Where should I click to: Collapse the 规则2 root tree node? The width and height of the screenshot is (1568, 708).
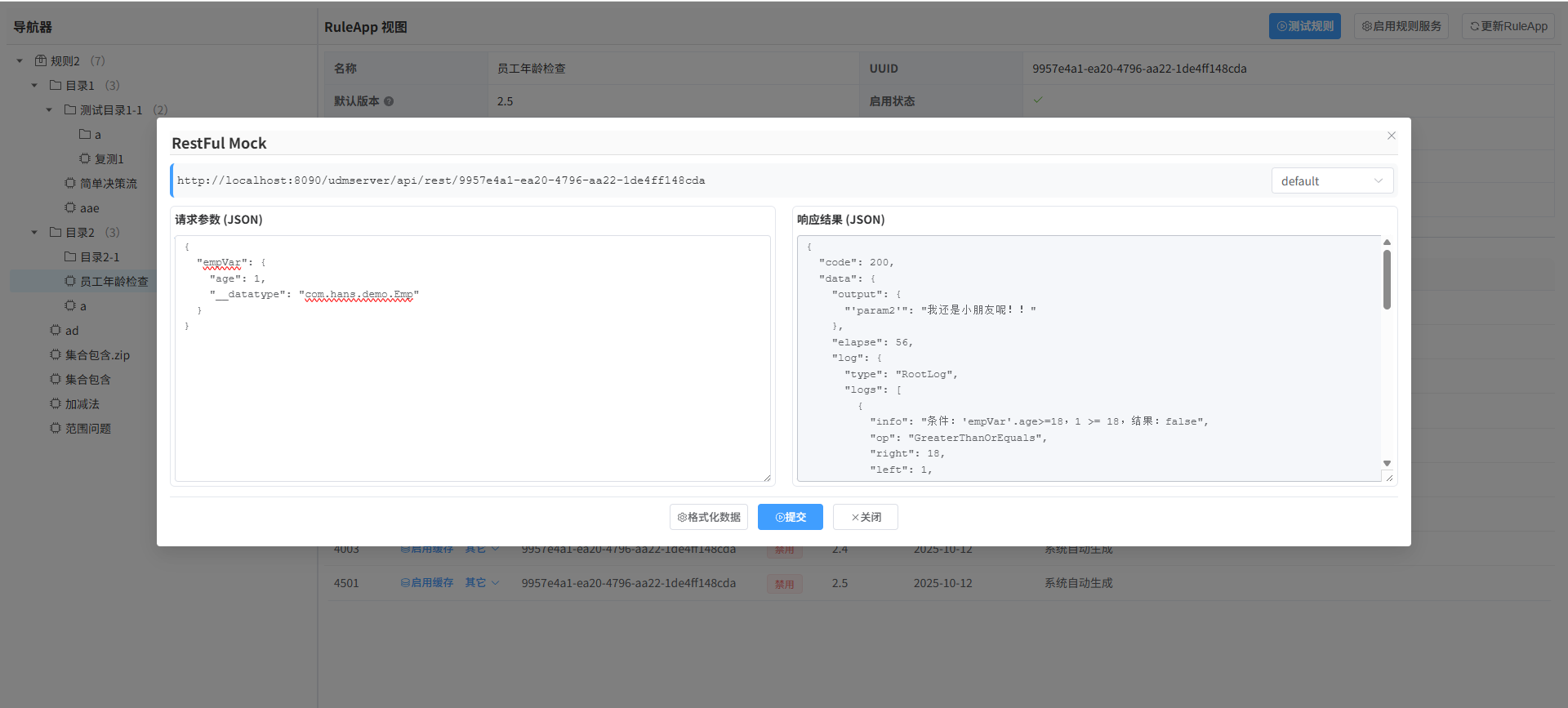click(x=20, y=61)
